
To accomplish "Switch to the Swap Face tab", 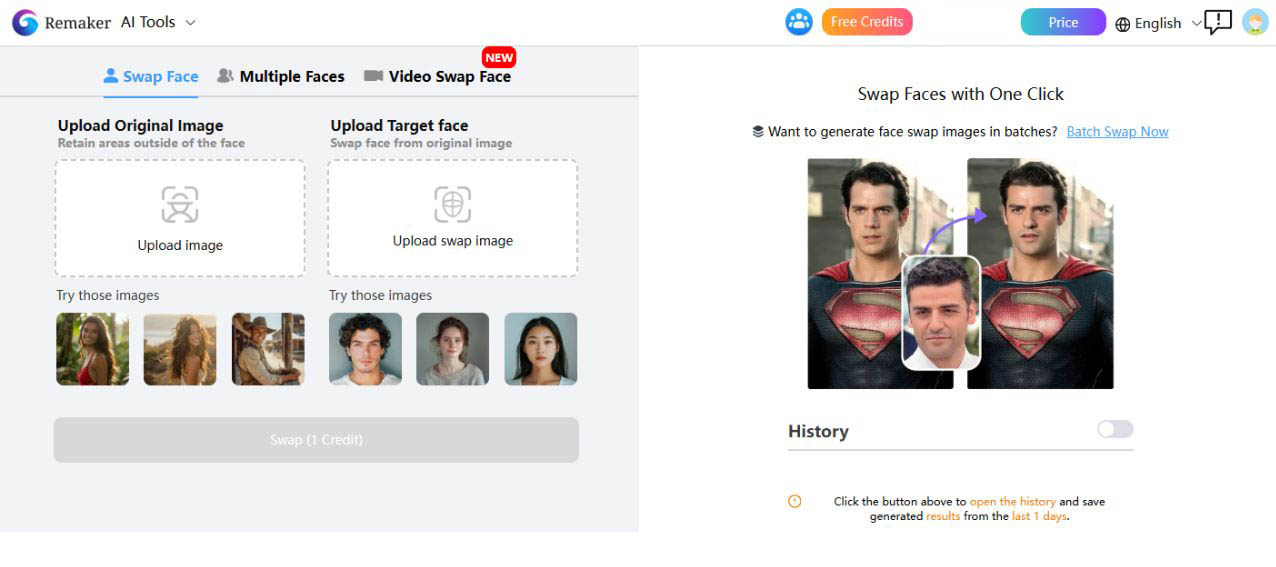I will click(x=151, y=76).
